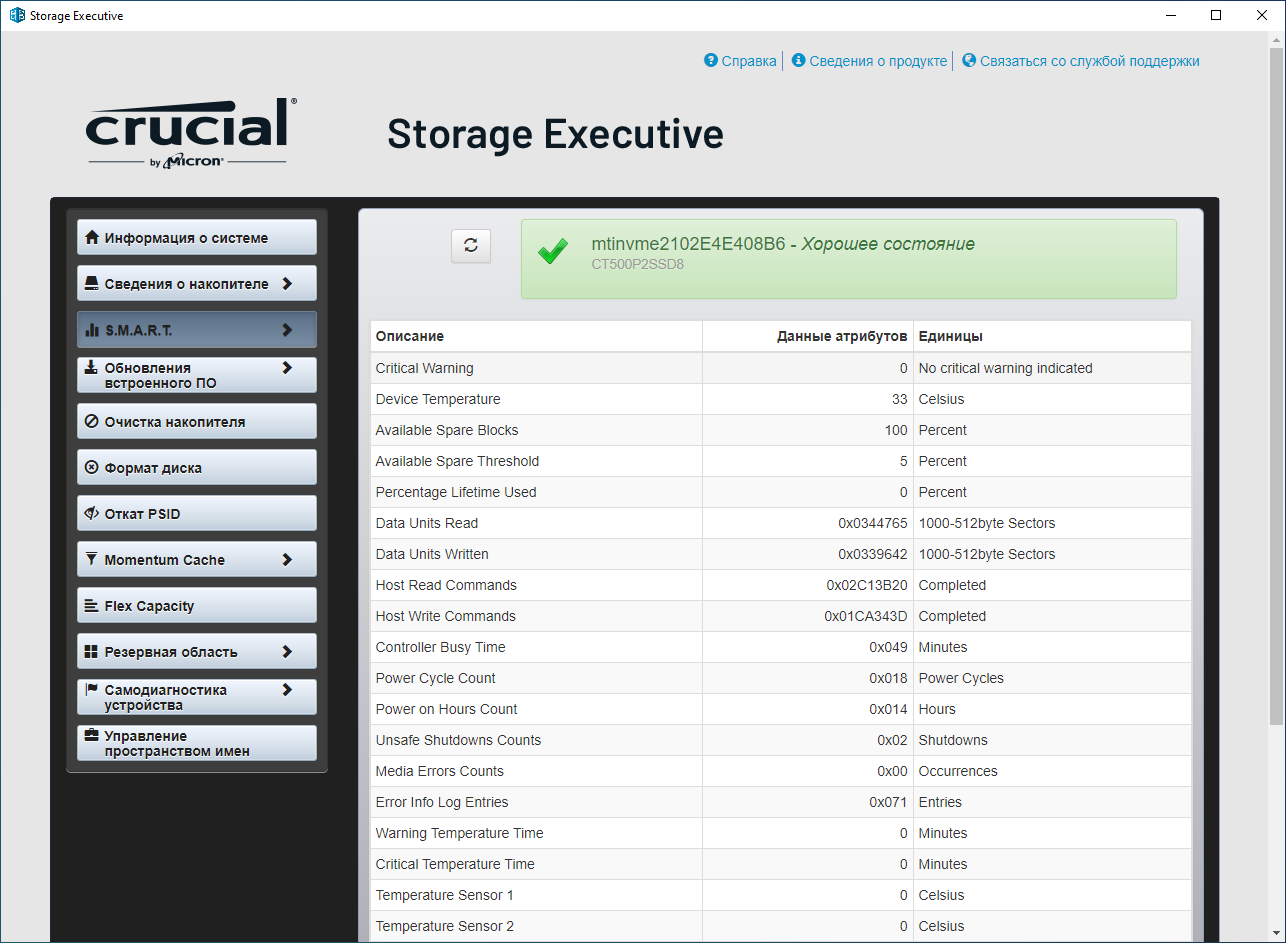
Task: Click the Error Info Log Entries value 0x071
Action: coord(888,802)
